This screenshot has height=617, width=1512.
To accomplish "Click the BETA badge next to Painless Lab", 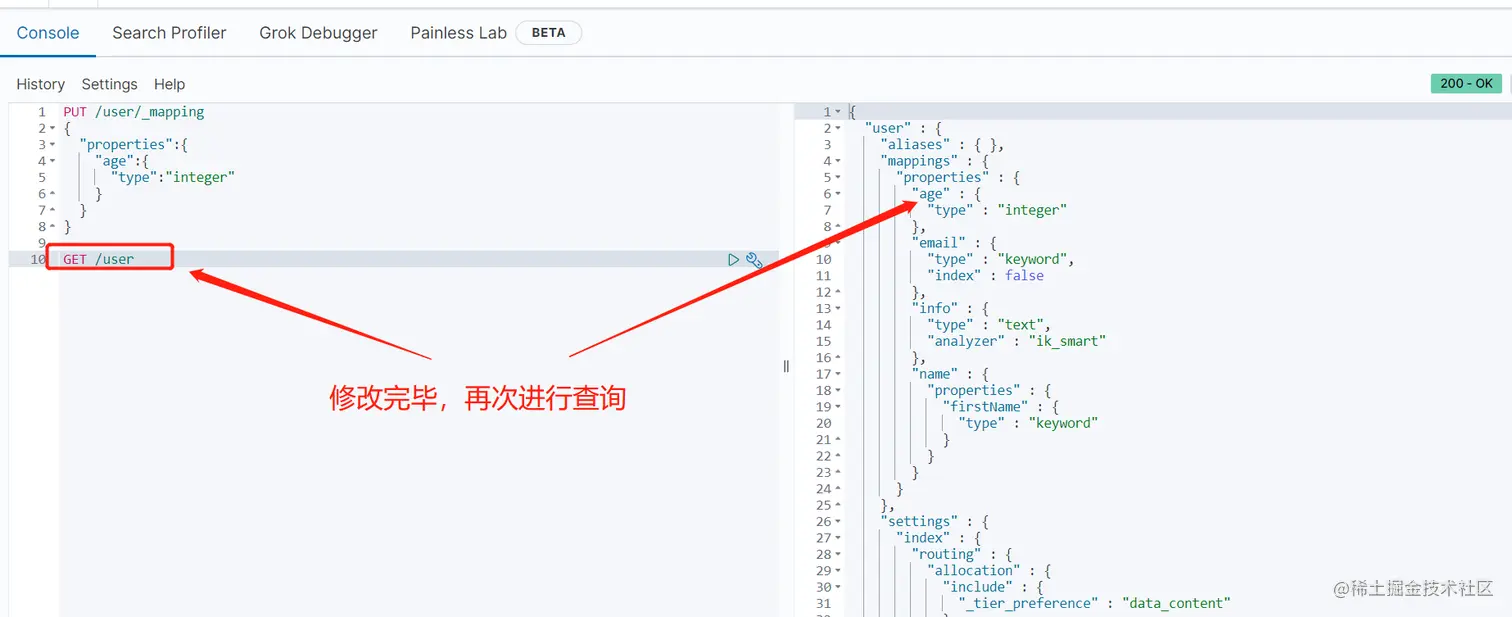I will click(x=548, y=32).
